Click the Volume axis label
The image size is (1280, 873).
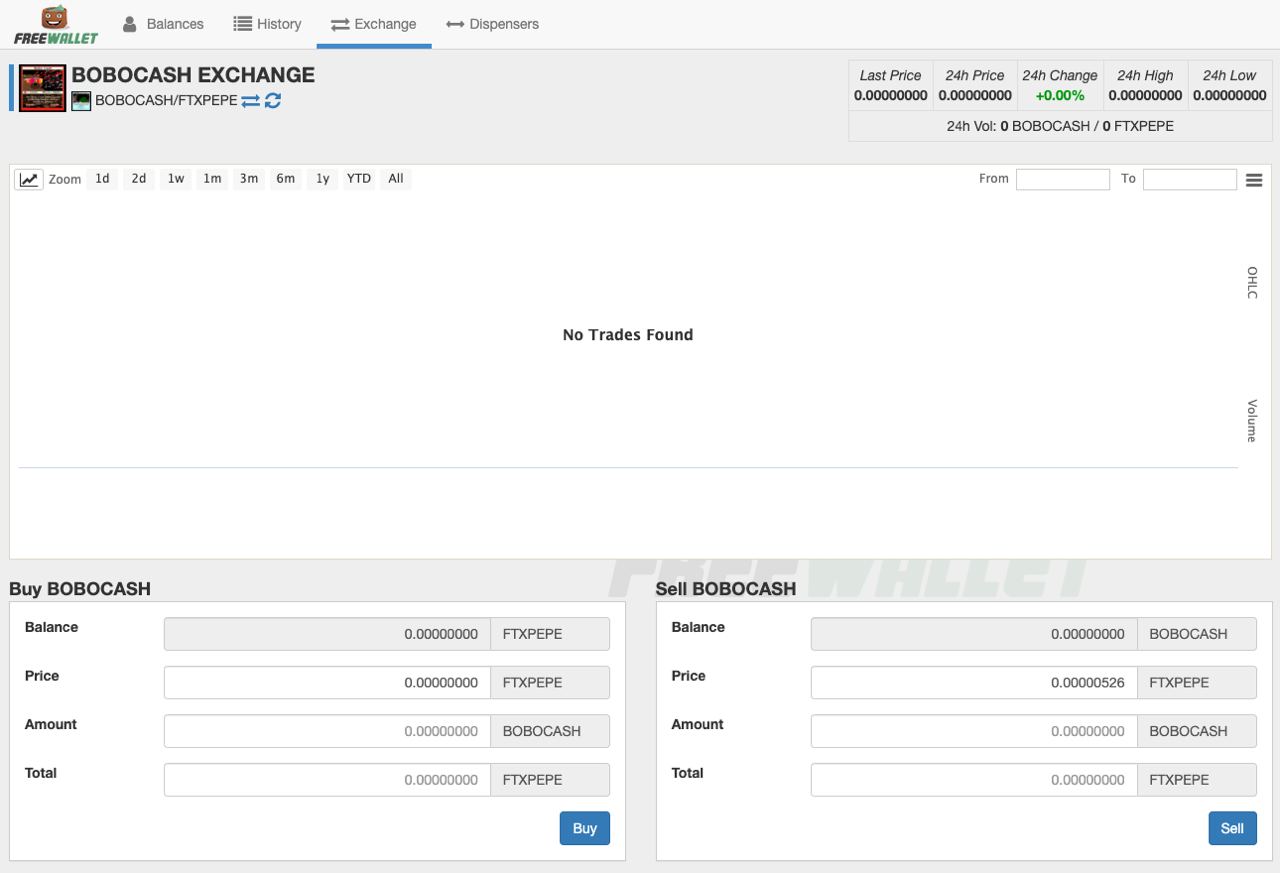[1252, 421]
